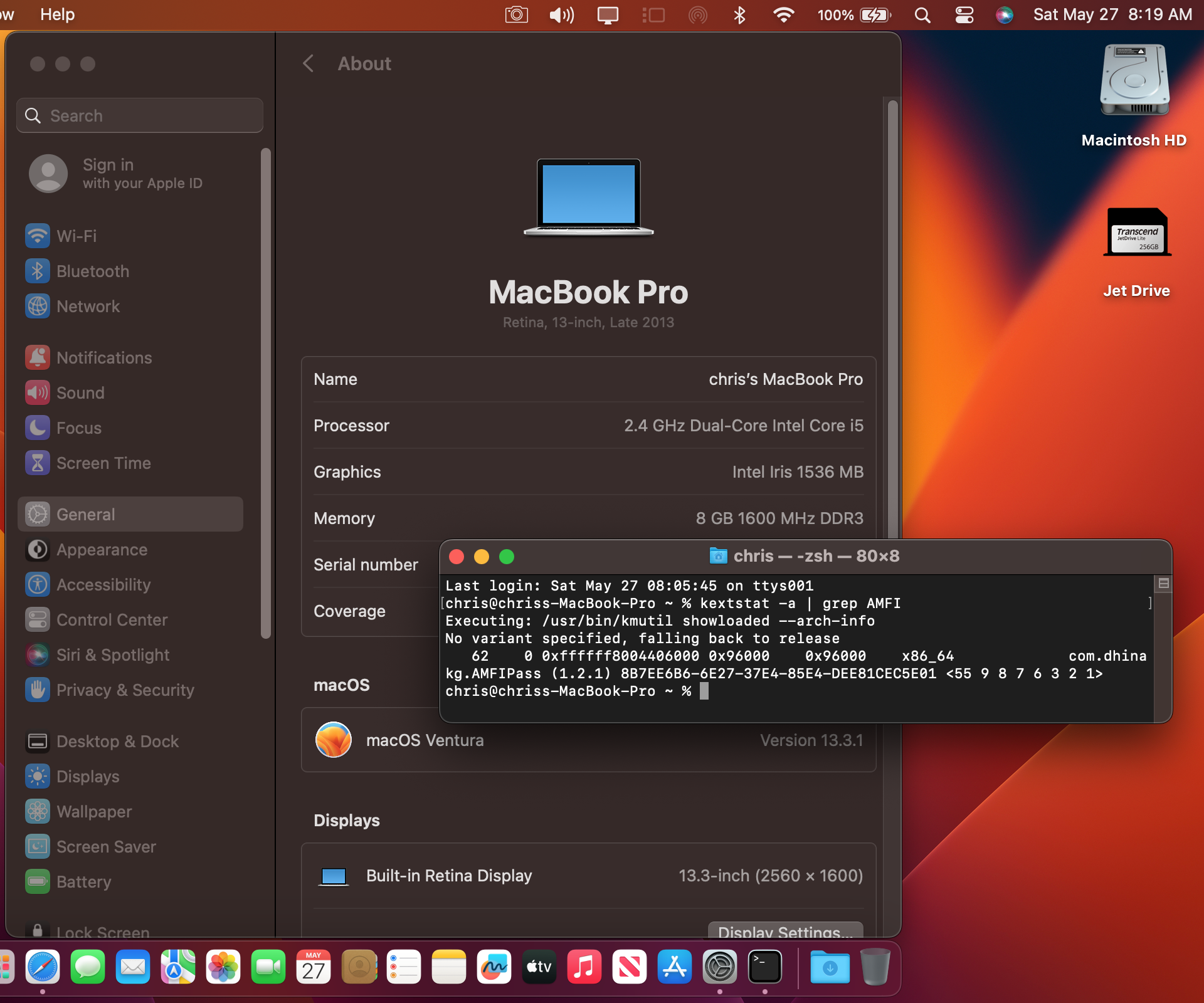1204x1003 pixels.
Task: Open Focus settings in sidebar
Action: (130, 428)
